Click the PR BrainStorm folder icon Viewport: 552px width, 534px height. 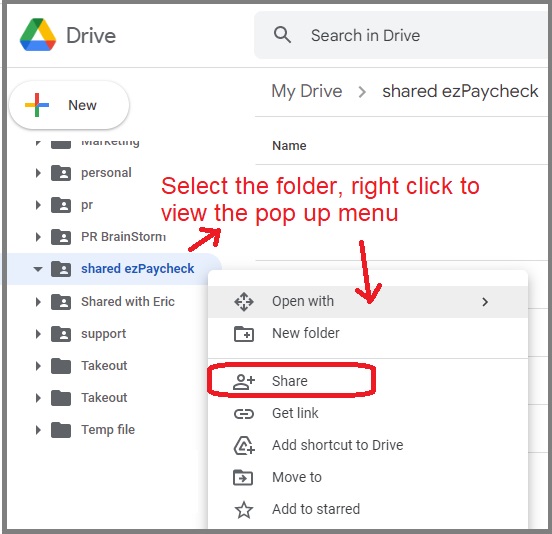(61, 237)
